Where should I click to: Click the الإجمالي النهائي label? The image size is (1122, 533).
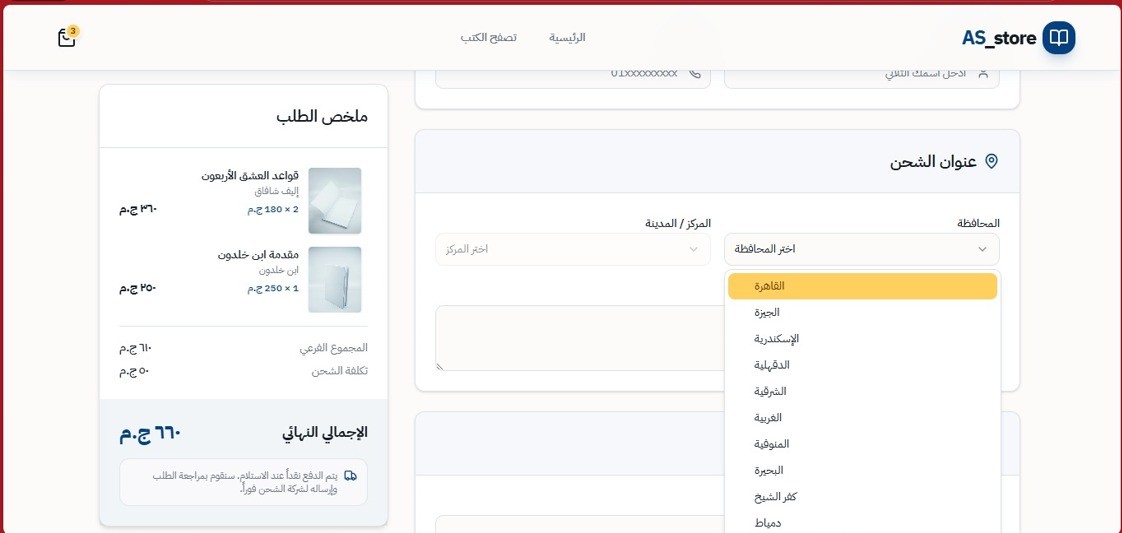(325, 433)
